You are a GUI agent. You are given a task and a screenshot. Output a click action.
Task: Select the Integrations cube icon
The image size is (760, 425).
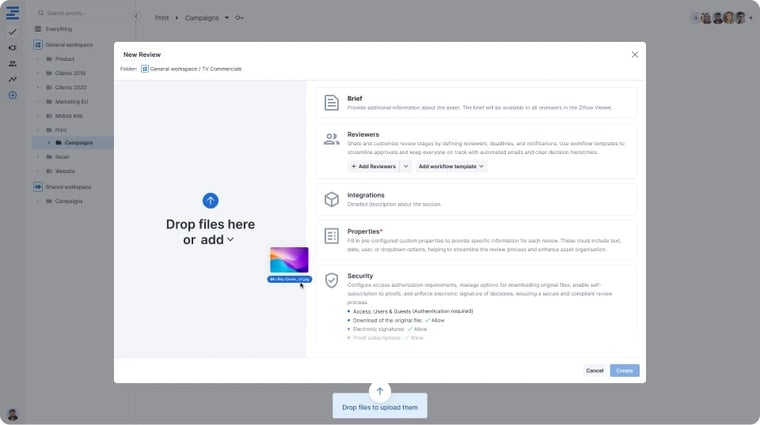331,199
